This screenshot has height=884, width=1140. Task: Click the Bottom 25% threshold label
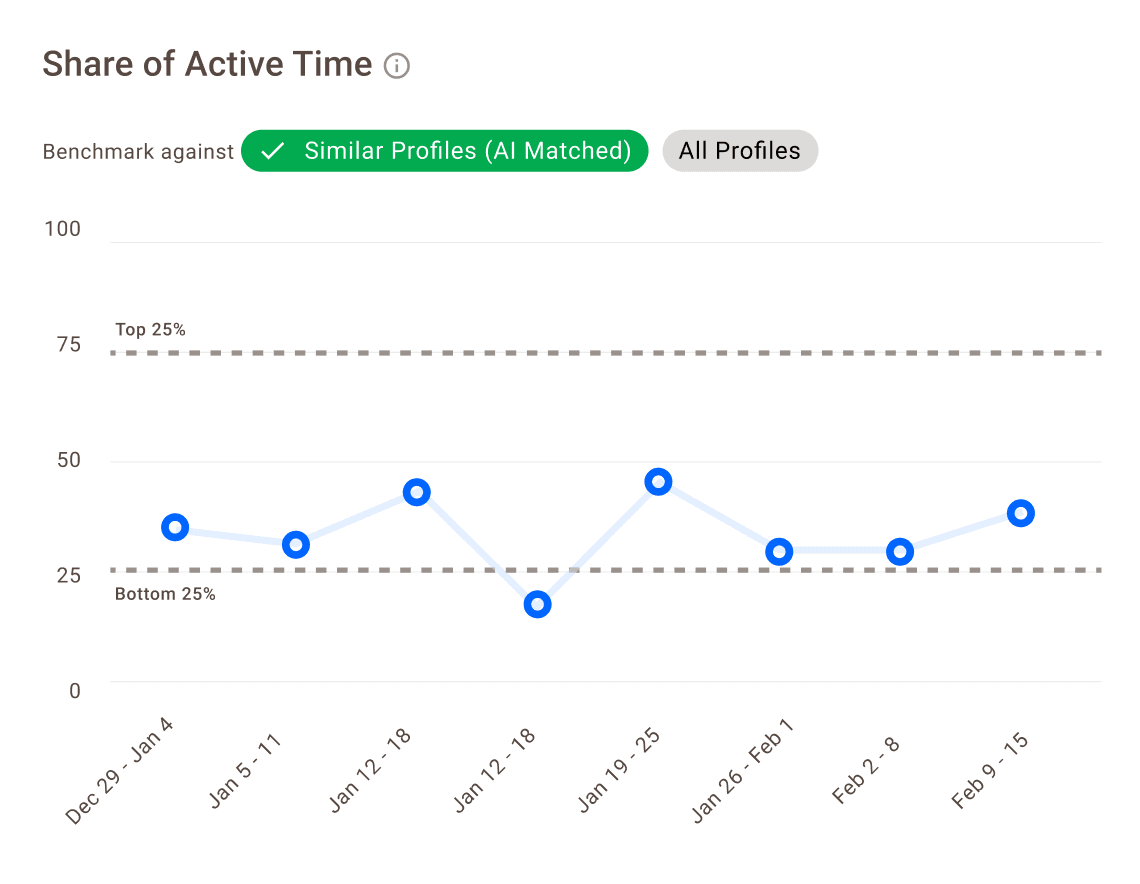(165, 594)
